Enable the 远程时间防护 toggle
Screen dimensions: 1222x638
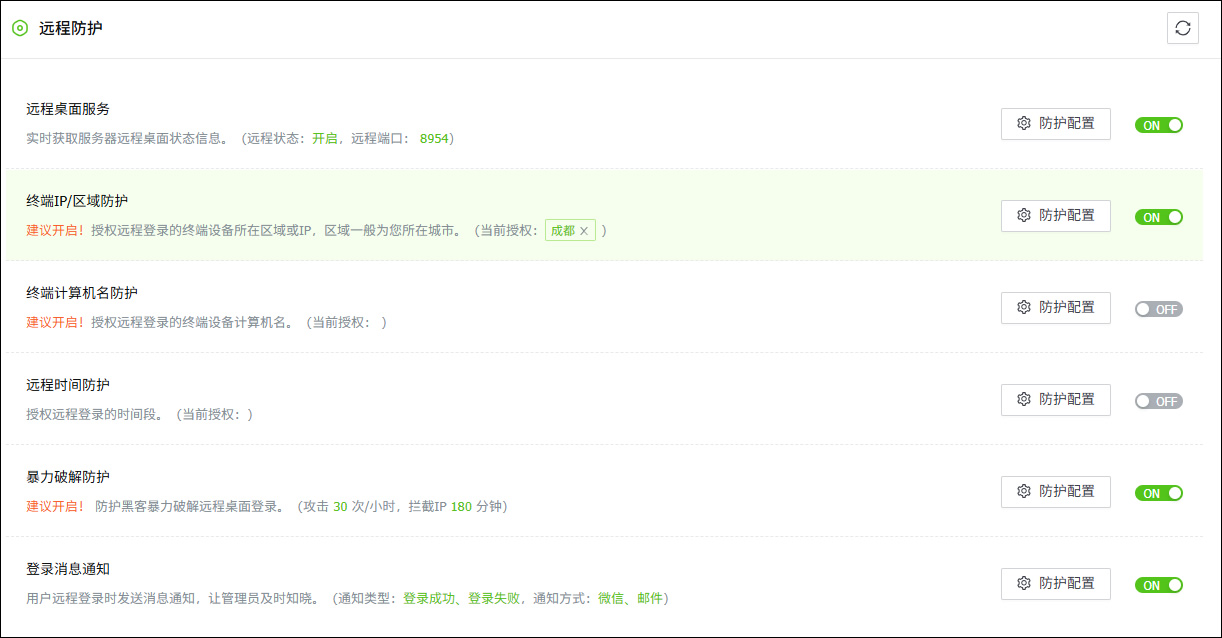1158,400
